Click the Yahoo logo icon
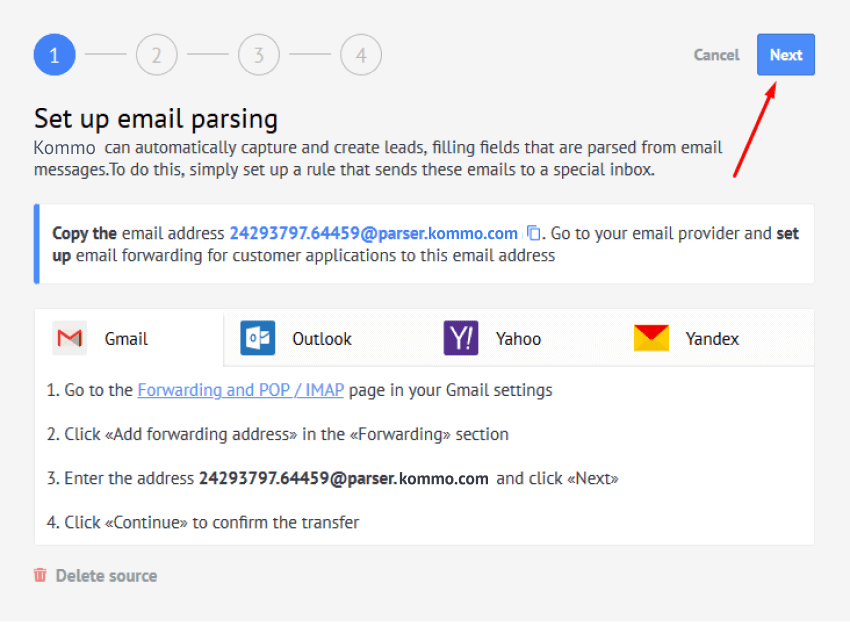850x622 pixels. click(461, 338)
